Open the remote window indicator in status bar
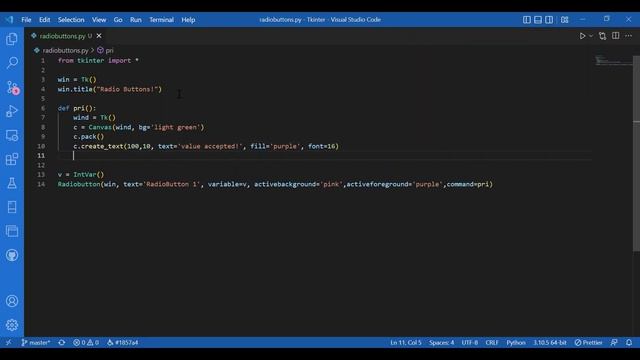The height and width of the screenshot is (360, 640). [x=9, y=342]
